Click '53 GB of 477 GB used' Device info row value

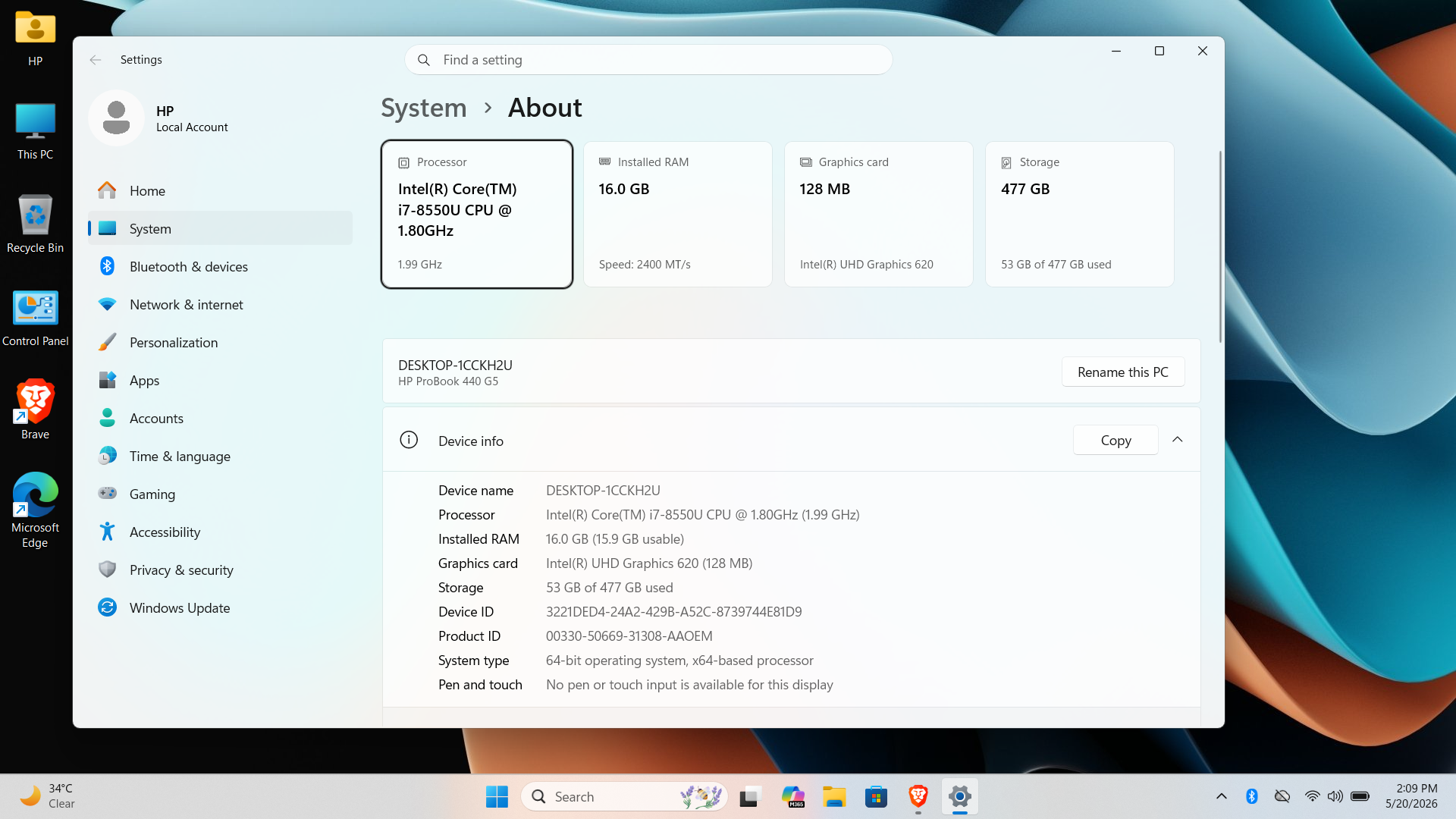pyautogui.click(x=610, y=588)
